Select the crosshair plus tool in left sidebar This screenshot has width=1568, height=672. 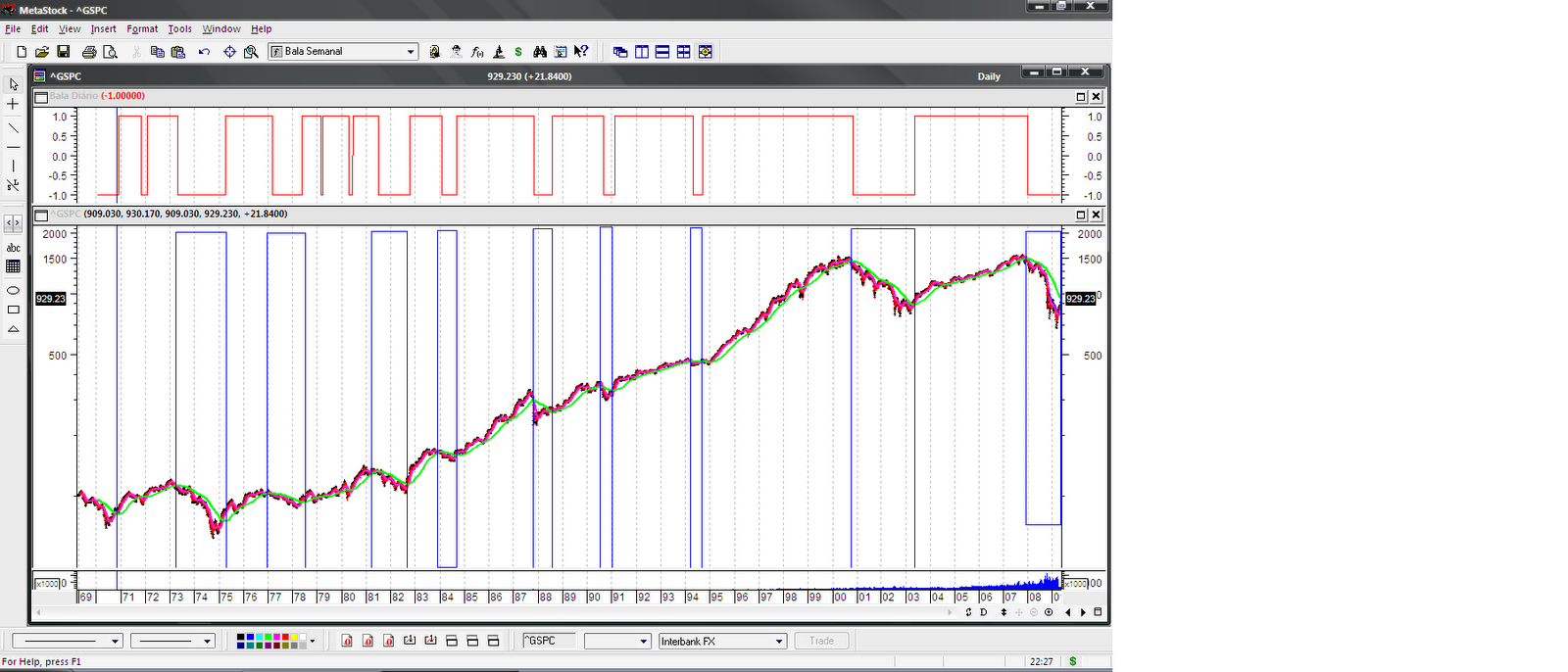pyautogui.click(x=14, y=104)
